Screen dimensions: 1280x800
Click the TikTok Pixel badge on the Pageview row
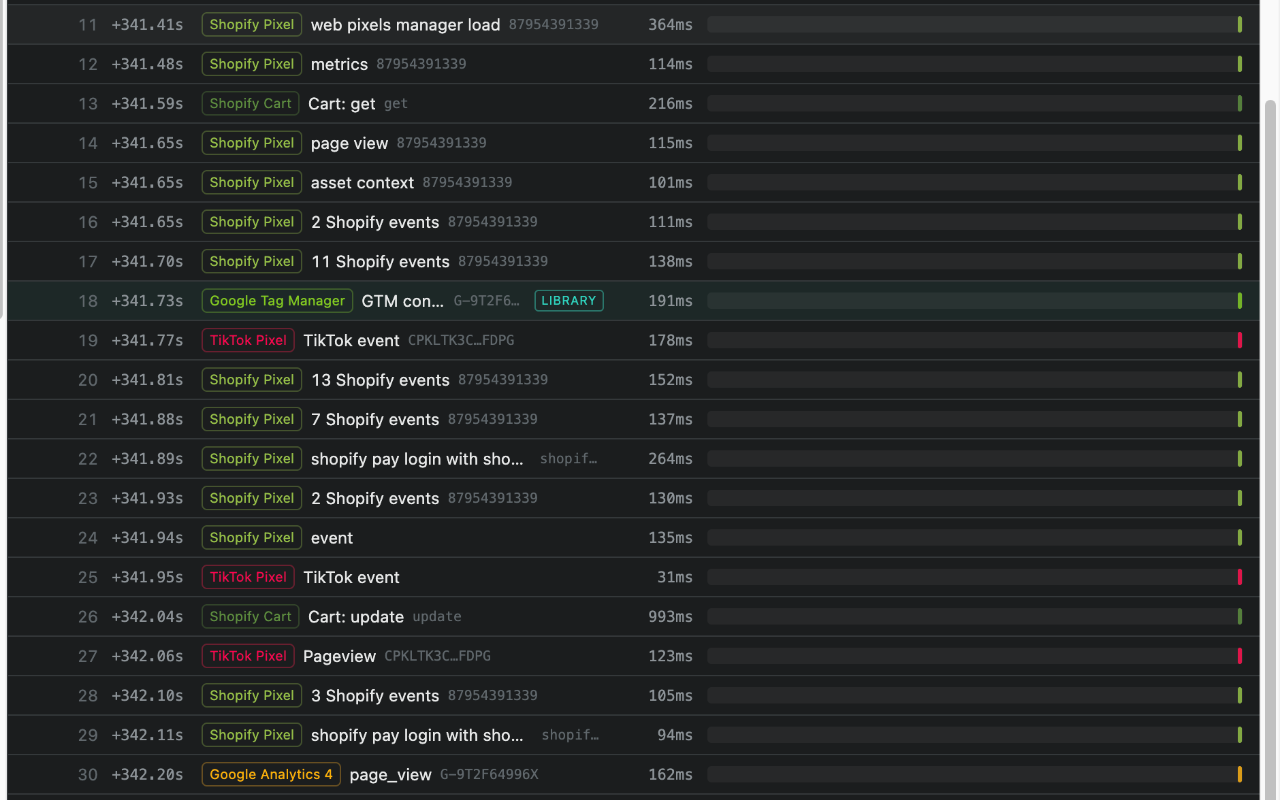[x=248, y=656]
